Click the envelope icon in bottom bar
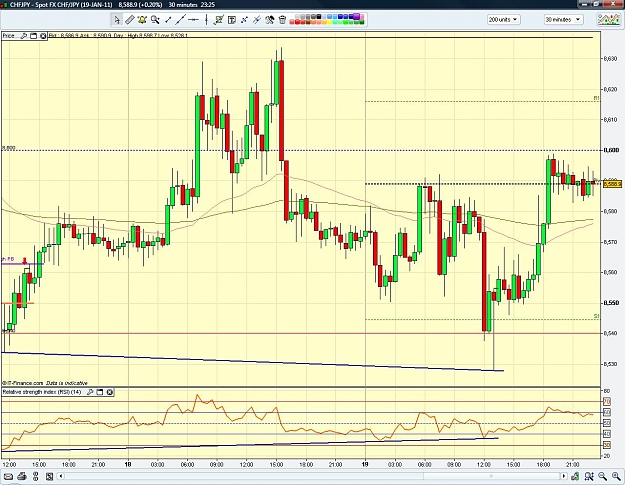The height and width of the screenshot is (485, 625). 8,476
